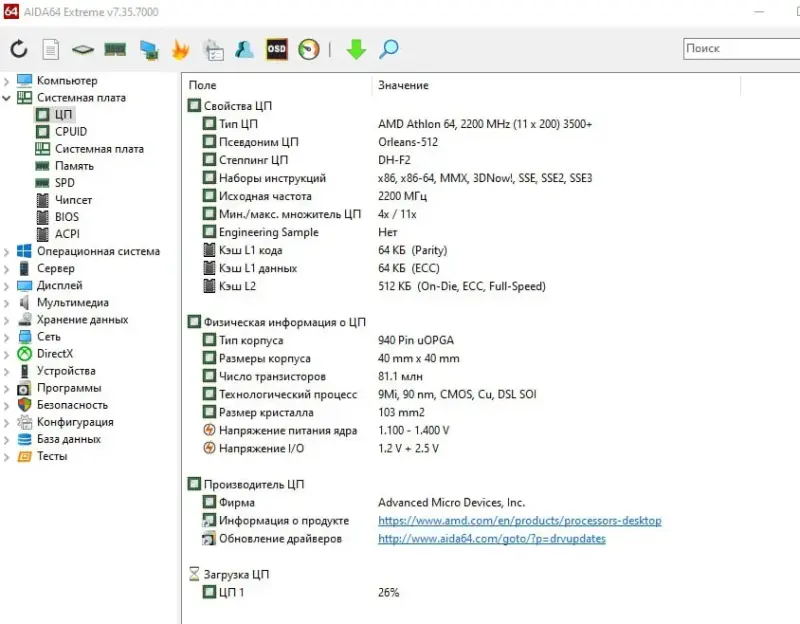Expand the Компьютер tree node

point(8,80)
